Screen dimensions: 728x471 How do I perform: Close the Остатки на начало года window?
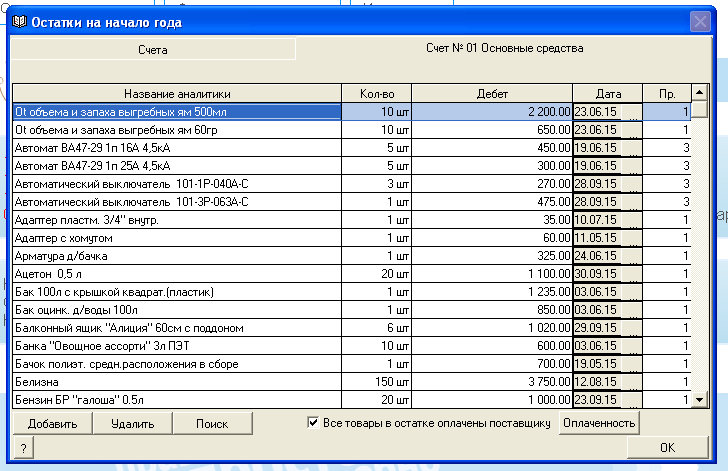click(700, 21)
